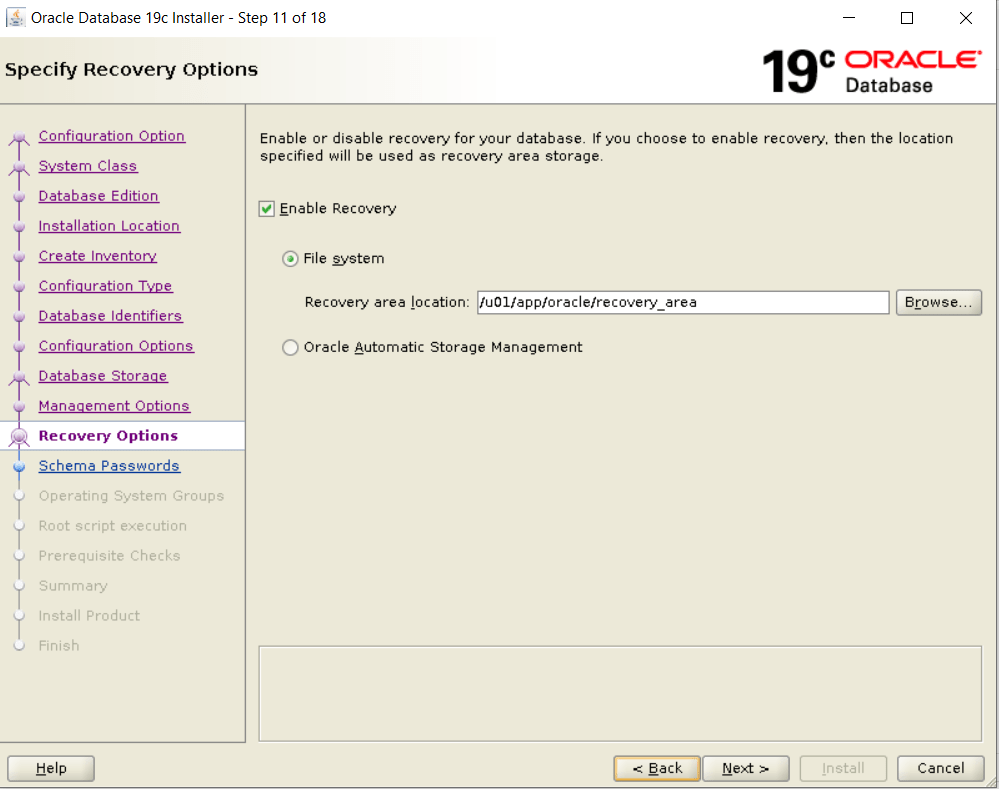Image resolution: width=999 pixels, height=789 pixels.
Task: Navigate to Database Edition step
Action: click(98, 196)
